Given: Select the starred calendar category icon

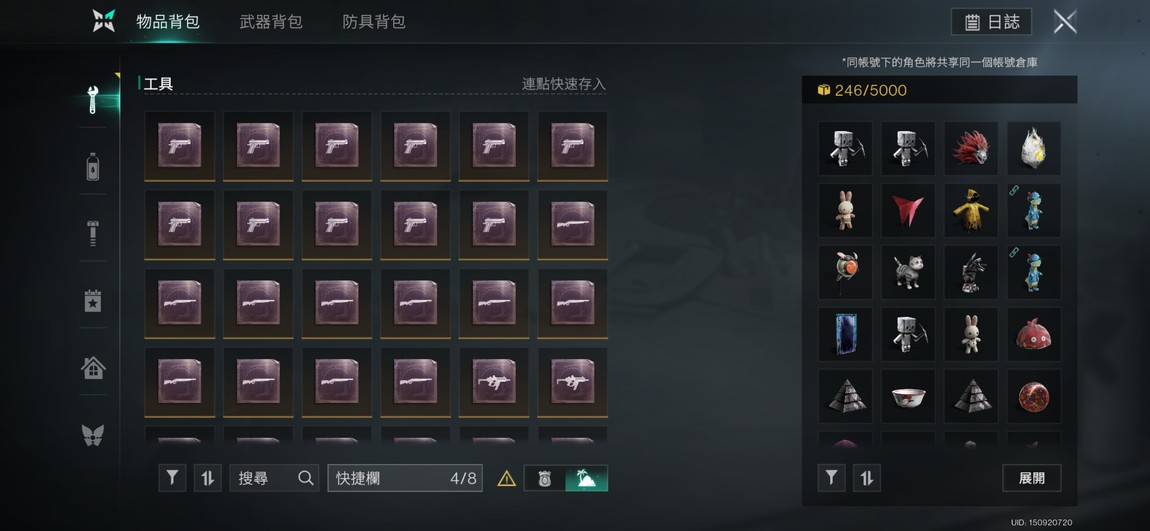Looking at the screenshot, I should pos(92,301).
